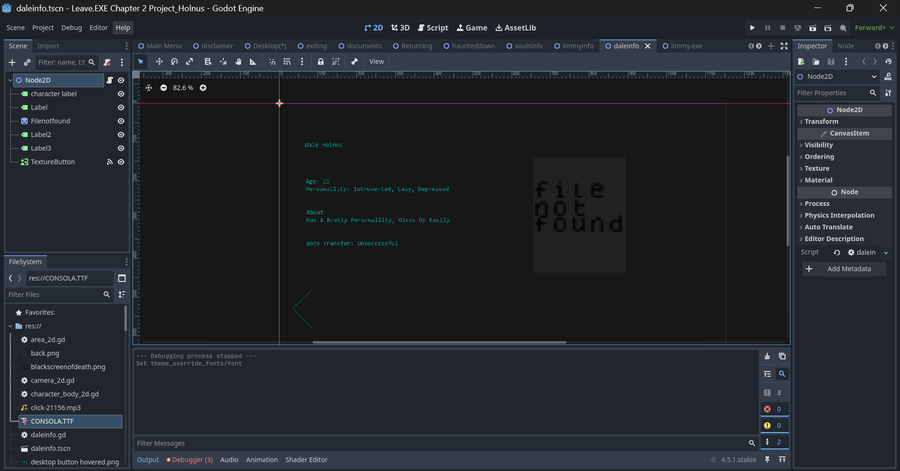
Task: Toggle Grid Snap
Action: coord(287,61)
